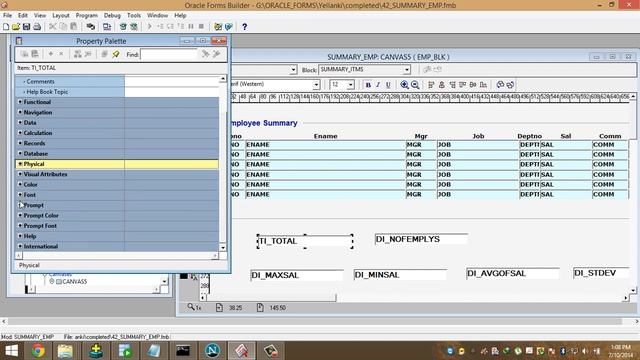Open the font size 12 dropdown
The width and height of the screenshot is (640, 360).
[351, 85]
